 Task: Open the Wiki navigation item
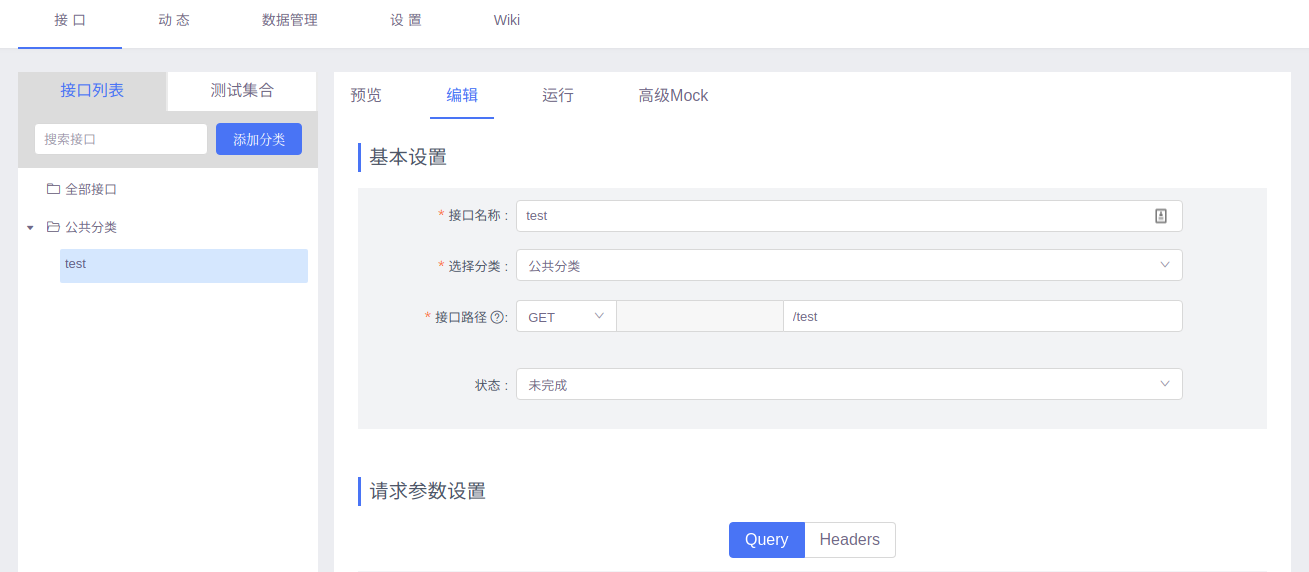[x=507, y=20]
